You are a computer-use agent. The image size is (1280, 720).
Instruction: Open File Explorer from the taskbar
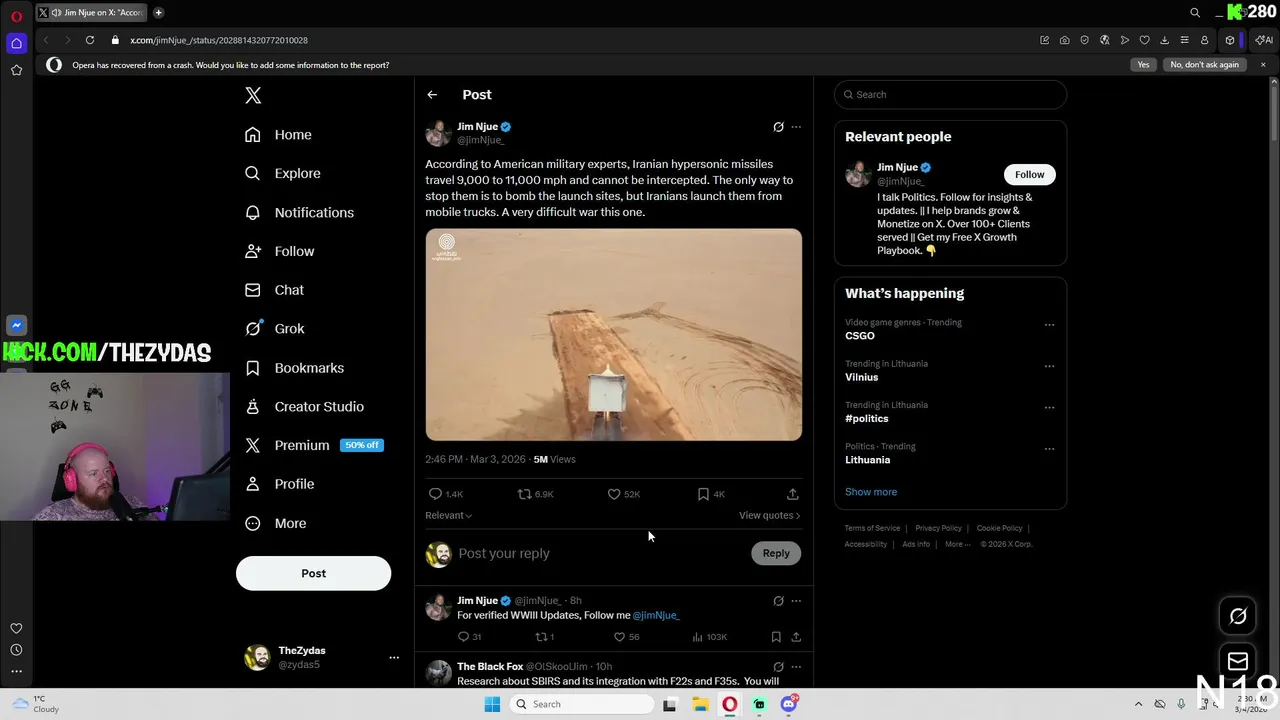click(x=700, y=704)
